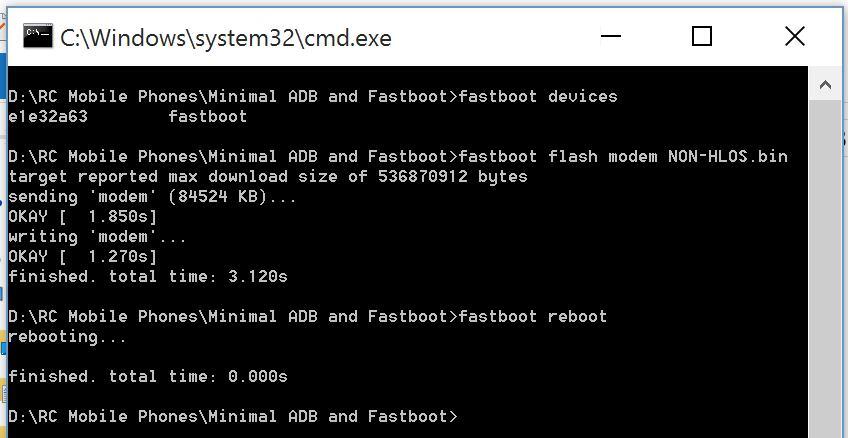This screenshot has width=848, height=438.
Task: Open the cmd.exe system menu icon
Action: point(38,37)
